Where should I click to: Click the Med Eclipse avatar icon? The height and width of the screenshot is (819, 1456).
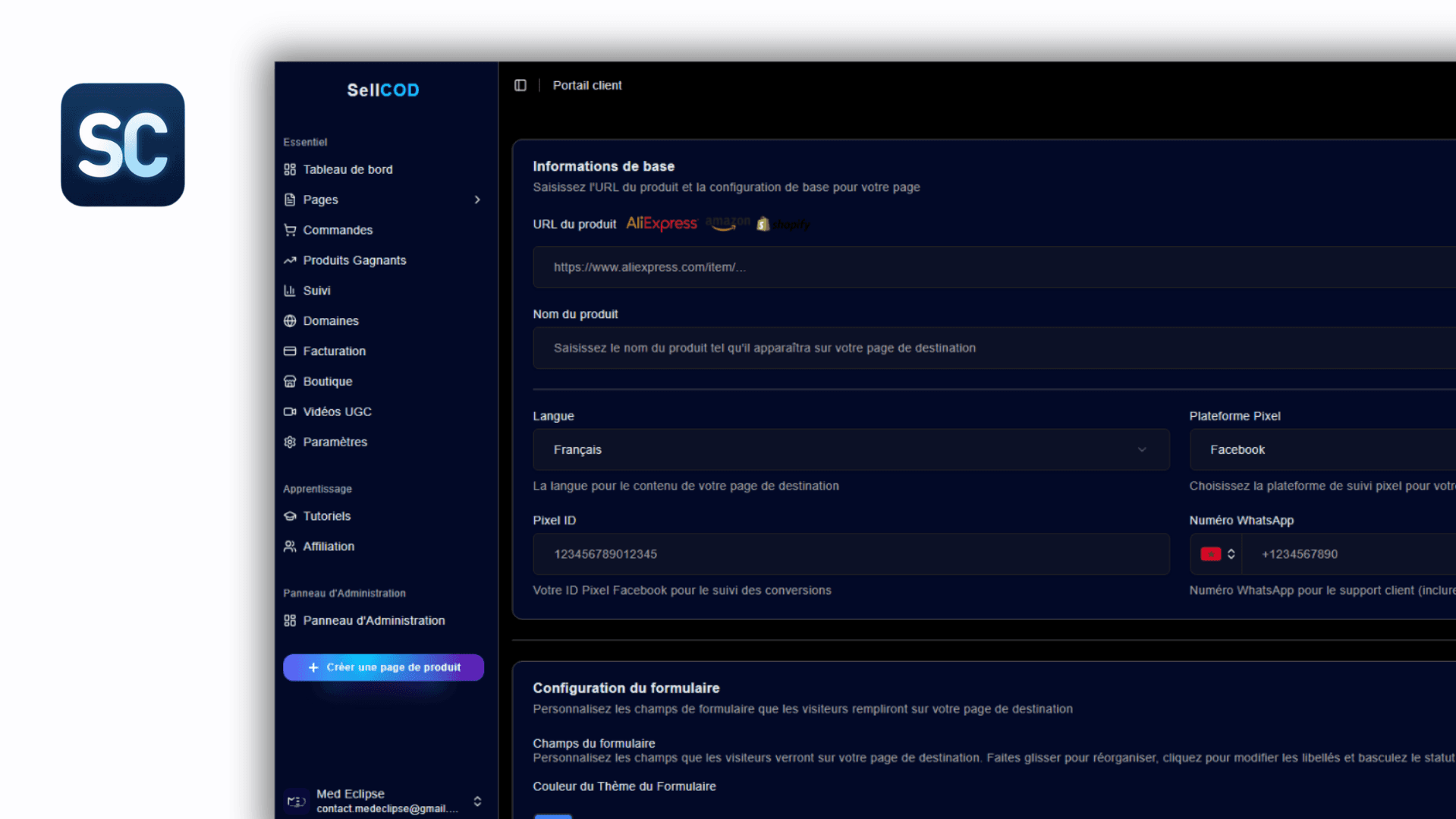pos(297,801)
